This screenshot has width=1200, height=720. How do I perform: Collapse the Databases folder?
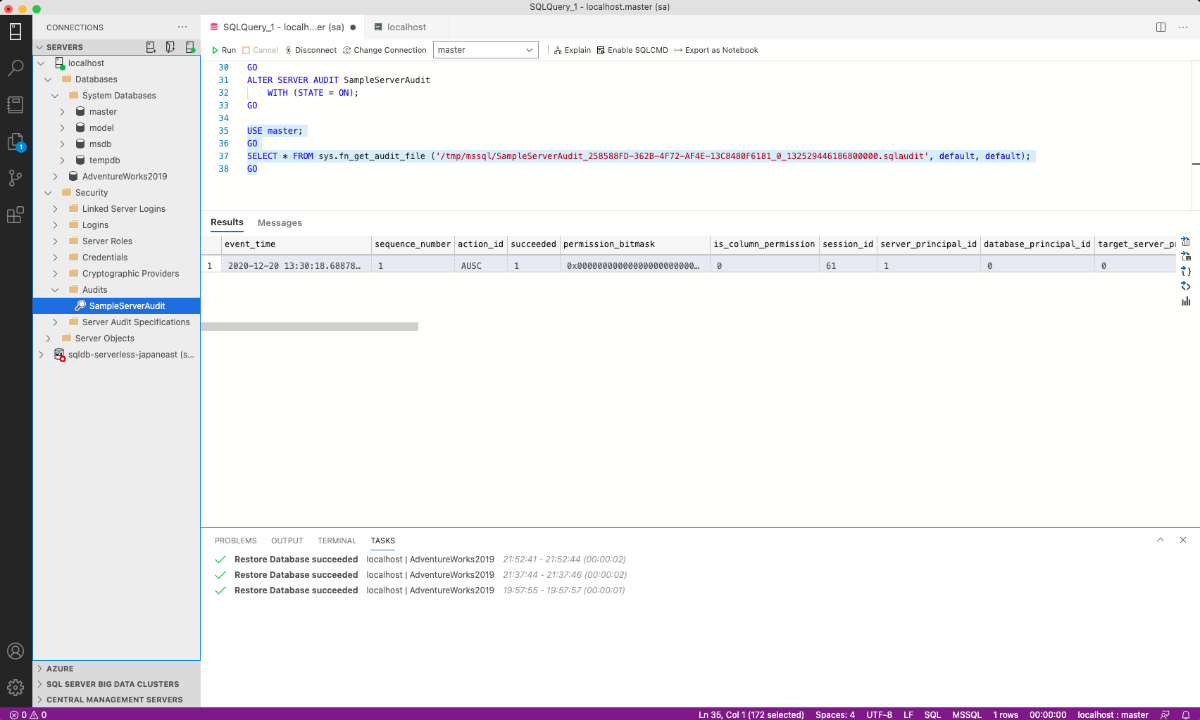[x=48, y=79]
